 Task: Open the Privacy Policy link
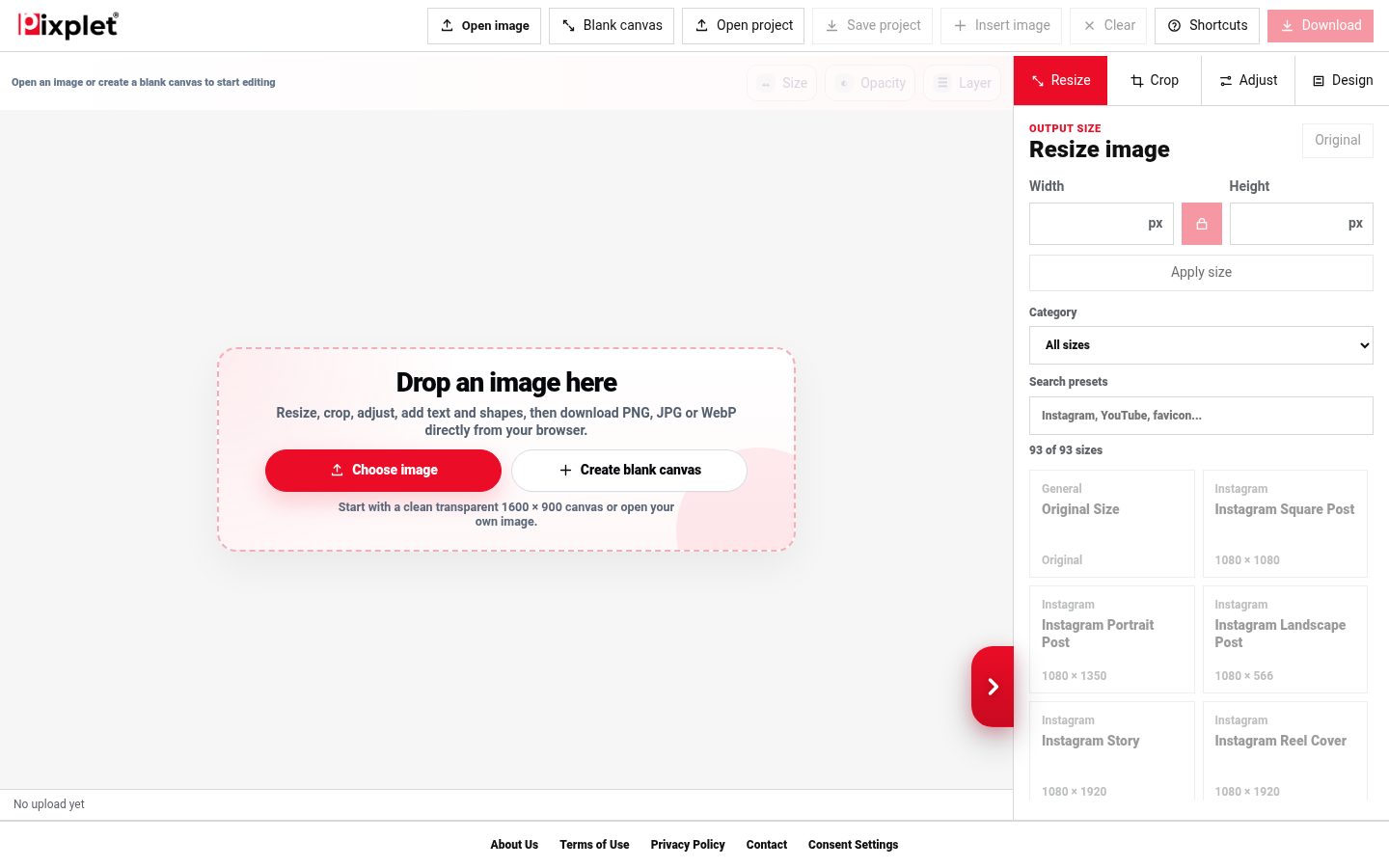click(688, 845)
